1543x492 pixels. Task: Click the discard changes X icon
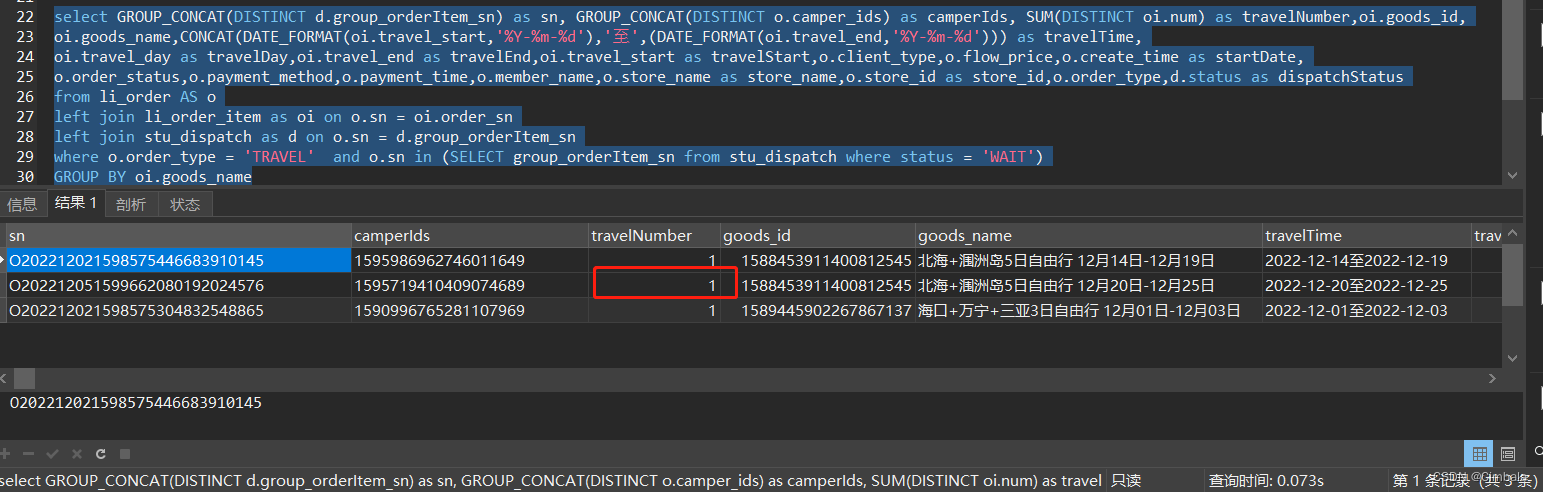coord(76,453)
